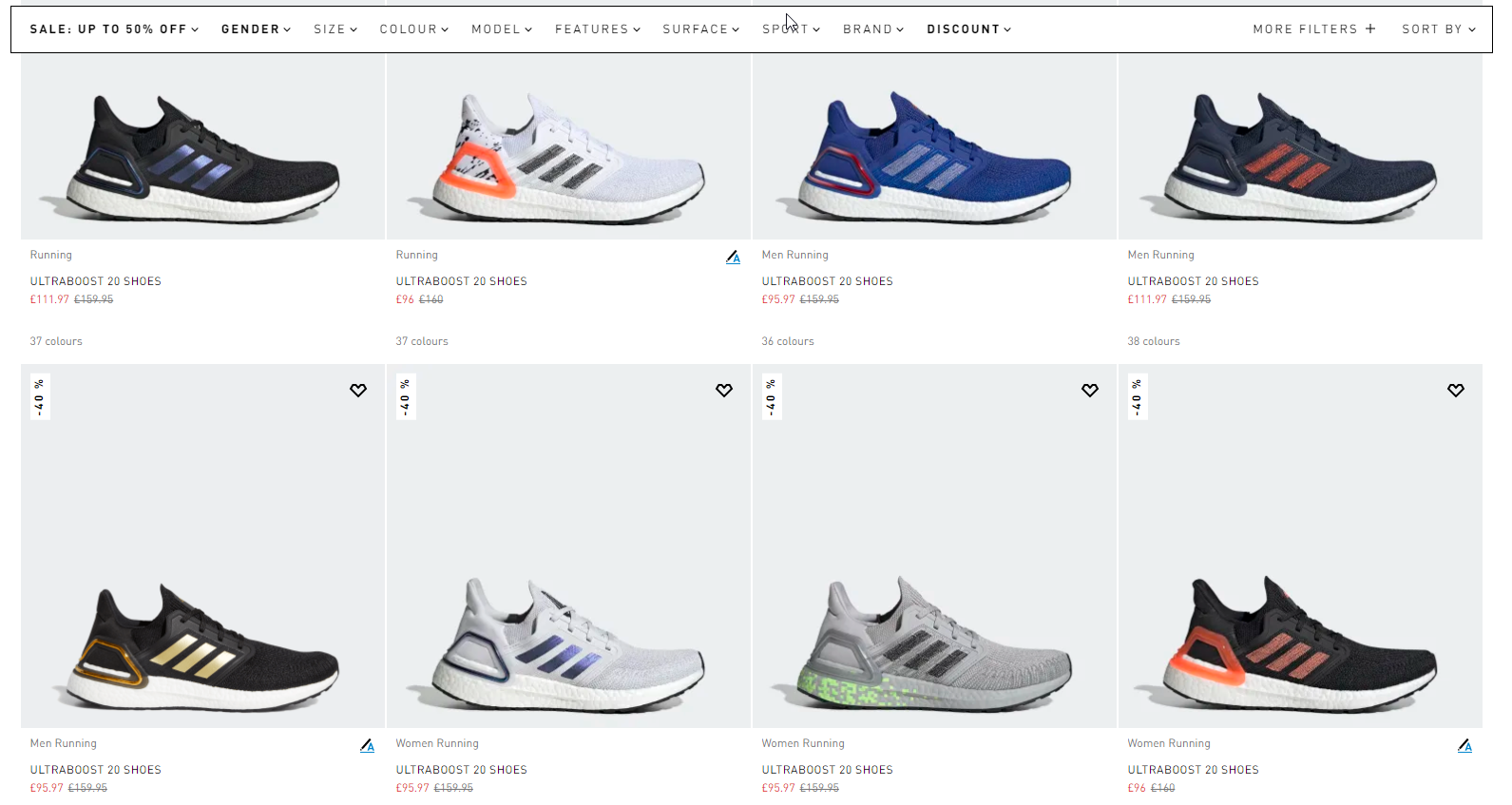Viewport: 1512px width, 805px height.
Task: Open the white shoe with blue stripes image
Action: (569, 546)
